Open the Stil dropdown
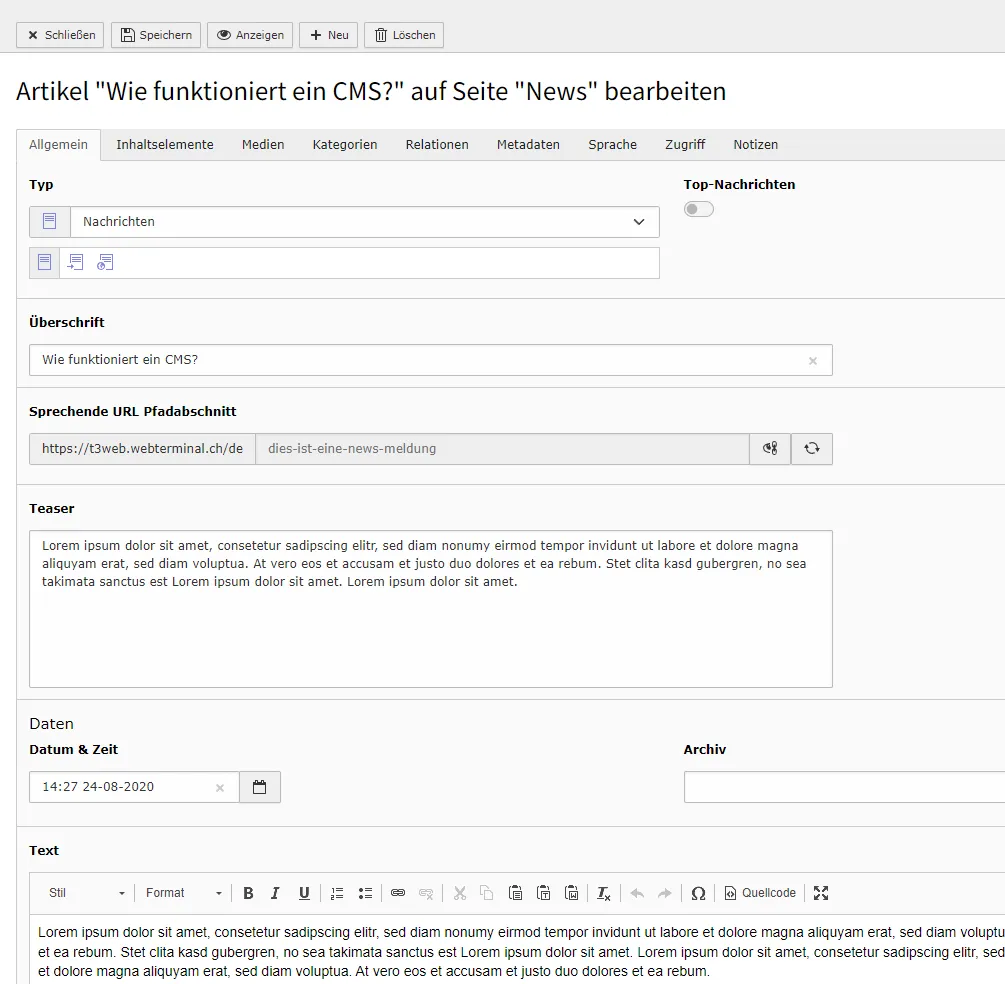 (87, 893)
